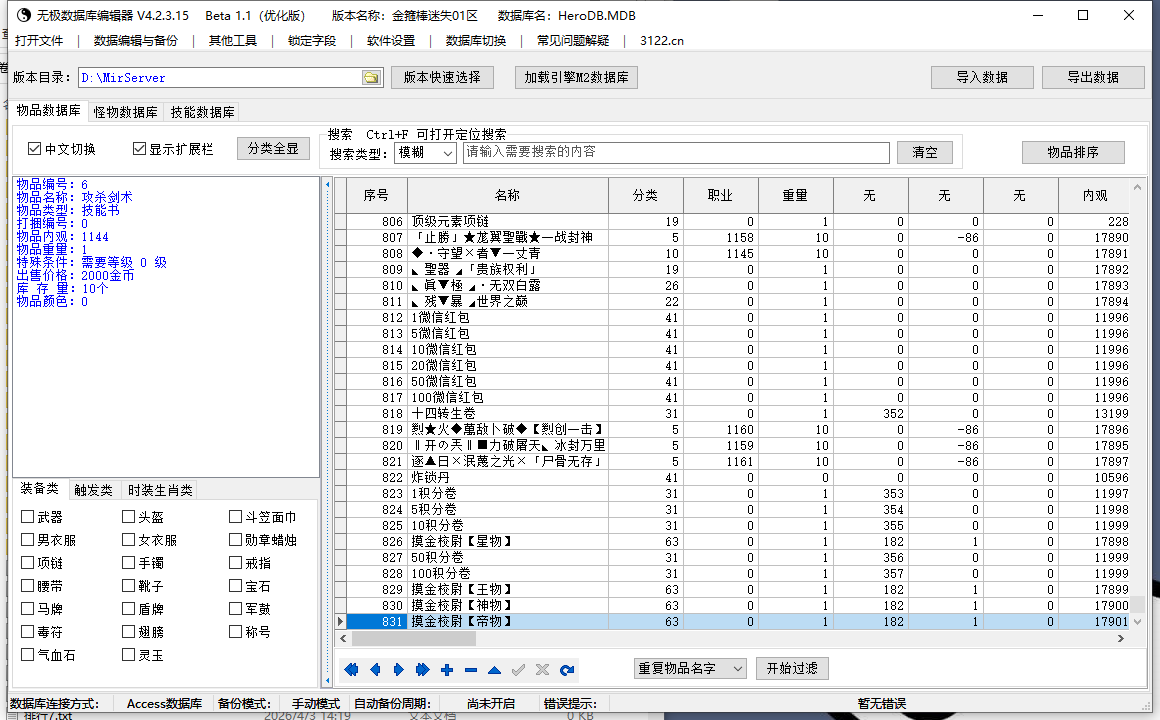Click the 开始过滤 button

tap(792, 668)
